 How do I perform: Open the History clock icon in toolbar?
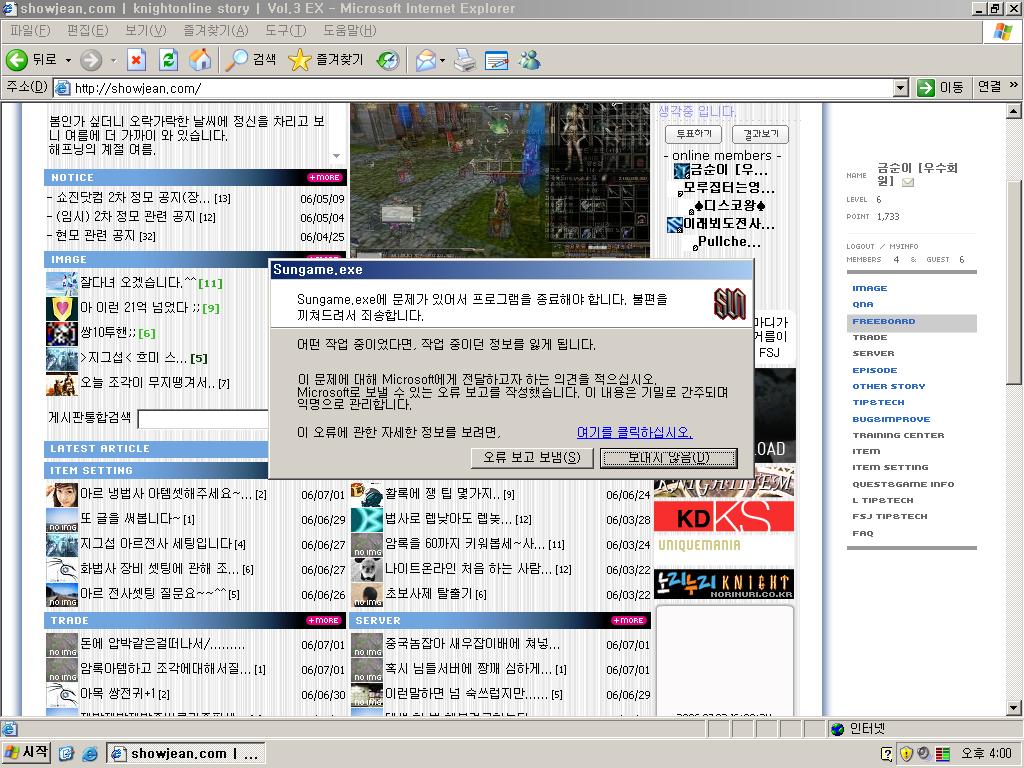(x=388, y=60)
